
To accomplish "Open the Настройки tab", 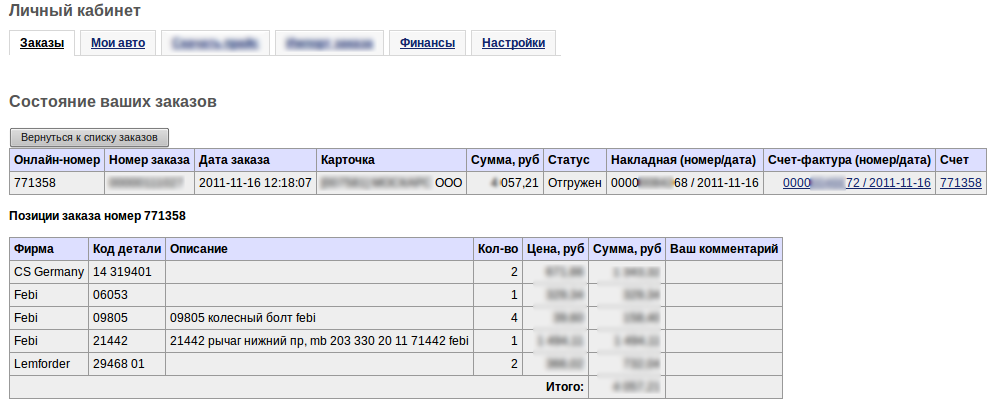I will tap(513, 43).
